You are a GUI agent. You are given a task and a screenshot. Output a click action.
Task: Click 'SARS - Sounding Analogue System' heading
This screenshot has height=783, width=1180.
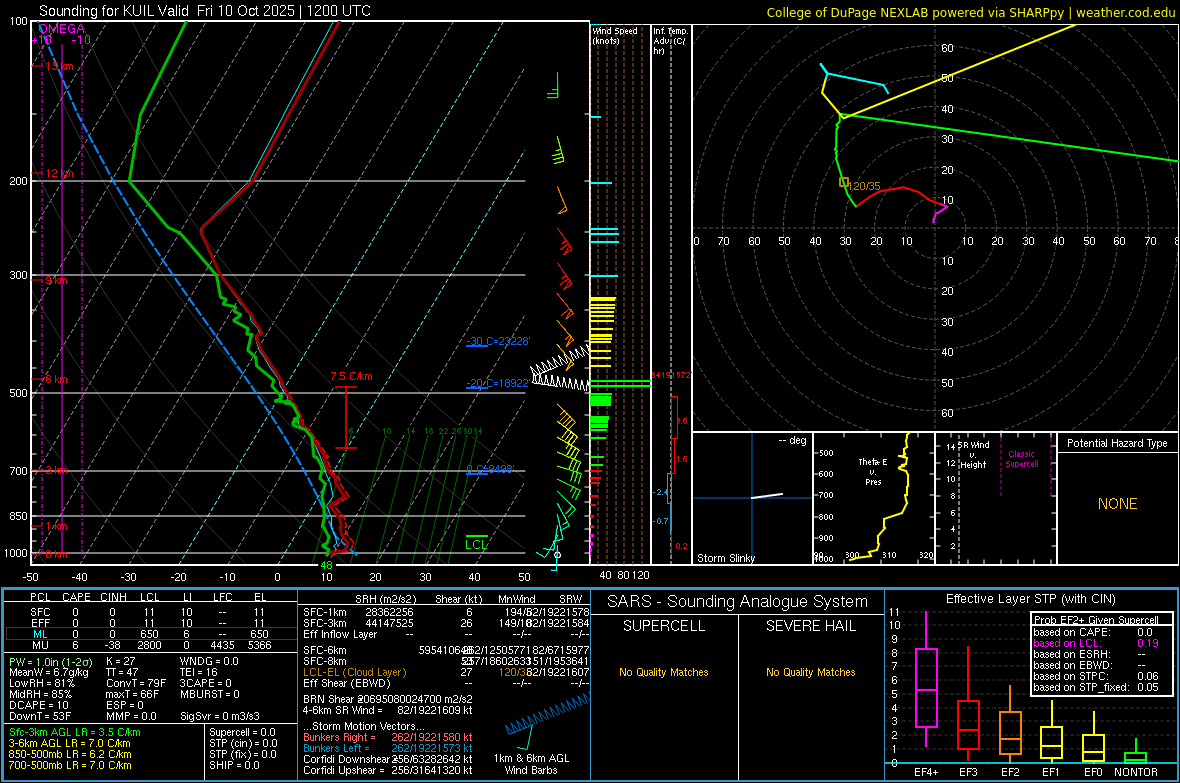pos(737,602)
